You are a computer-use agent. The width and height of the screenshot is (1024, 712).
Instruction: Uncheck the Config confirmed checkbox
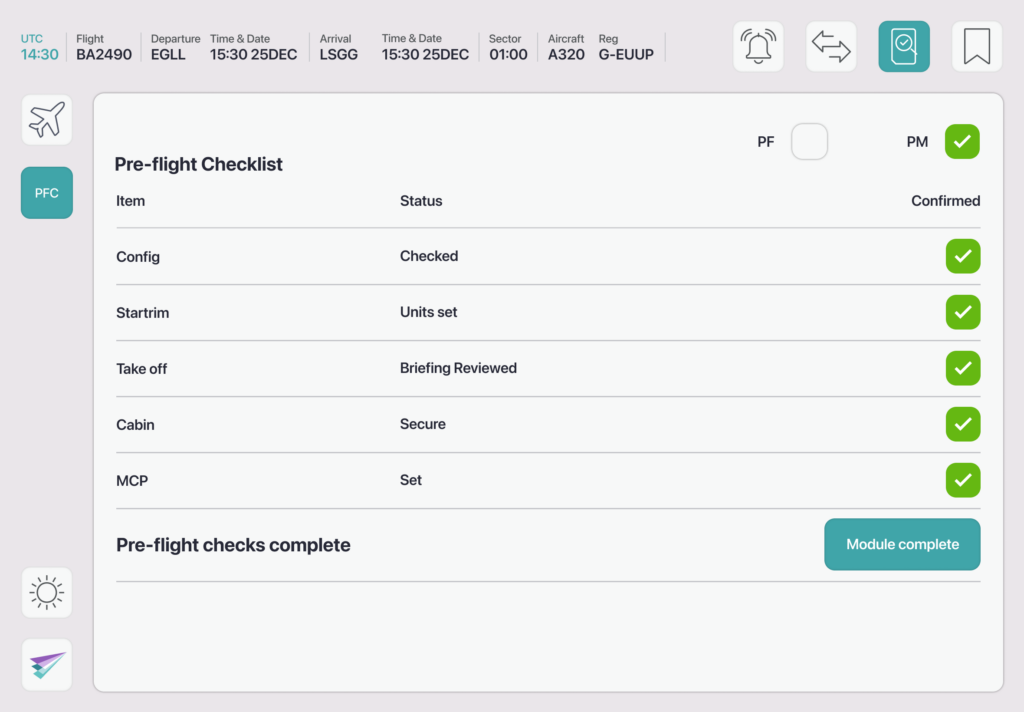[x=963, y=256]
